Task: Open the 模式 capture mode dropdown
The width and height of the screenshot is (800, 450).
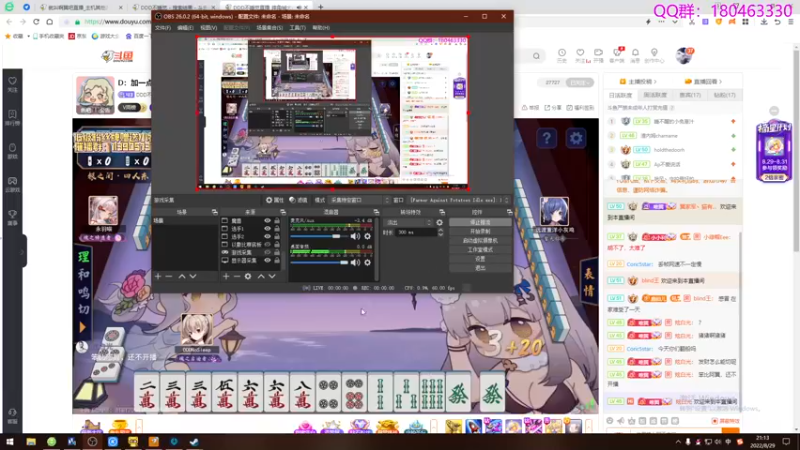Action: click(359, 200)
